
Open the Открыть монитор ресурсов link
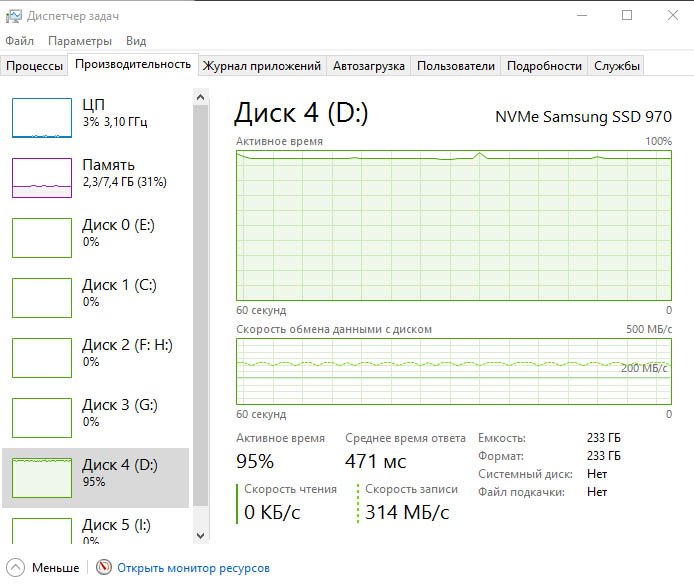193,568
